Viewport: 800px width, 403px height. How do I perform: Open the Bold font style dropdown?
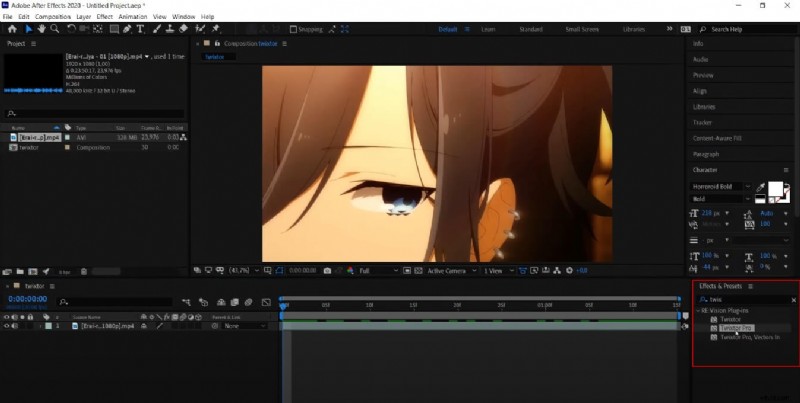(720, 199)
